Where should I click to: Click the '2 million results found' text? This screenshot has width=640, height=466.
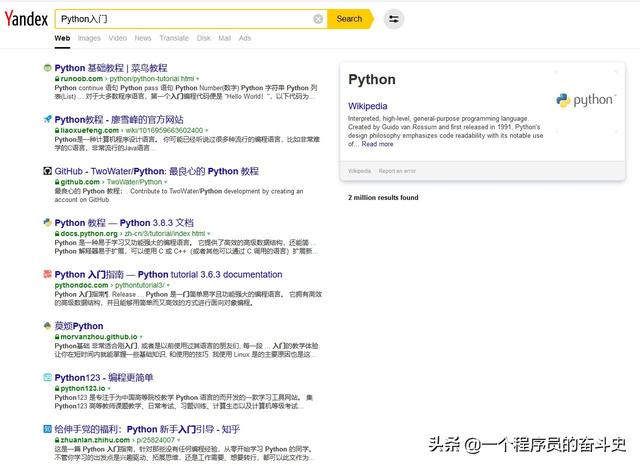[383, 197]
